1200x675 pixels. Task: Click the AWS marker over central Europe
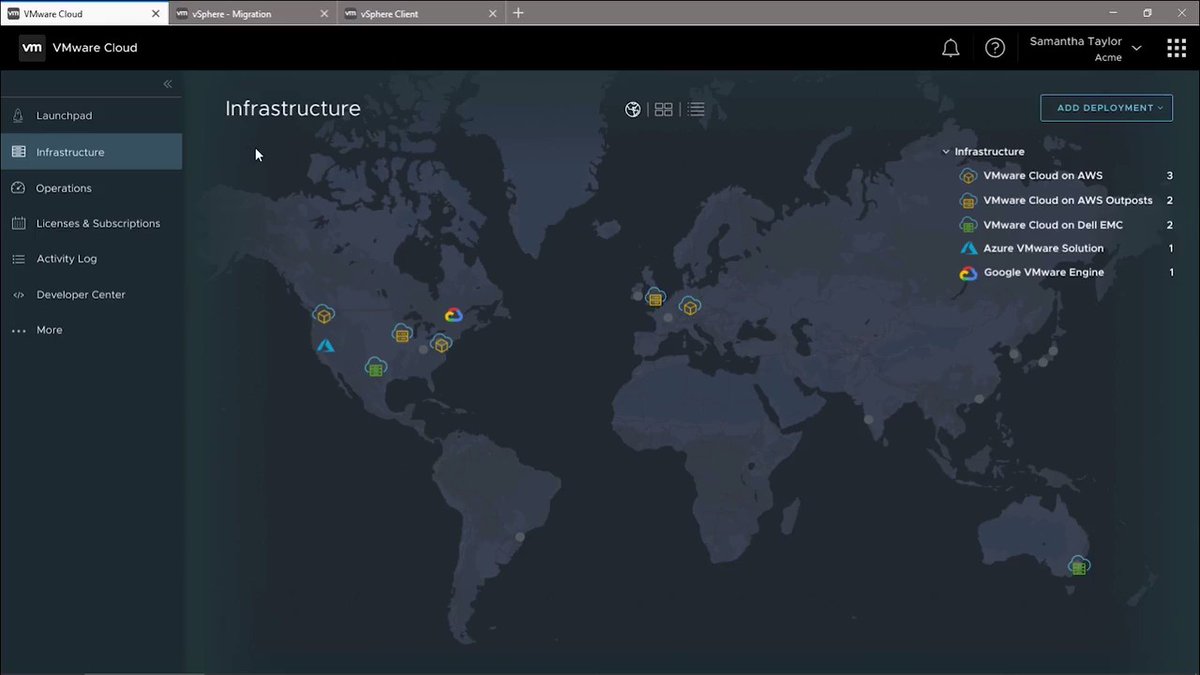[690, 306]
